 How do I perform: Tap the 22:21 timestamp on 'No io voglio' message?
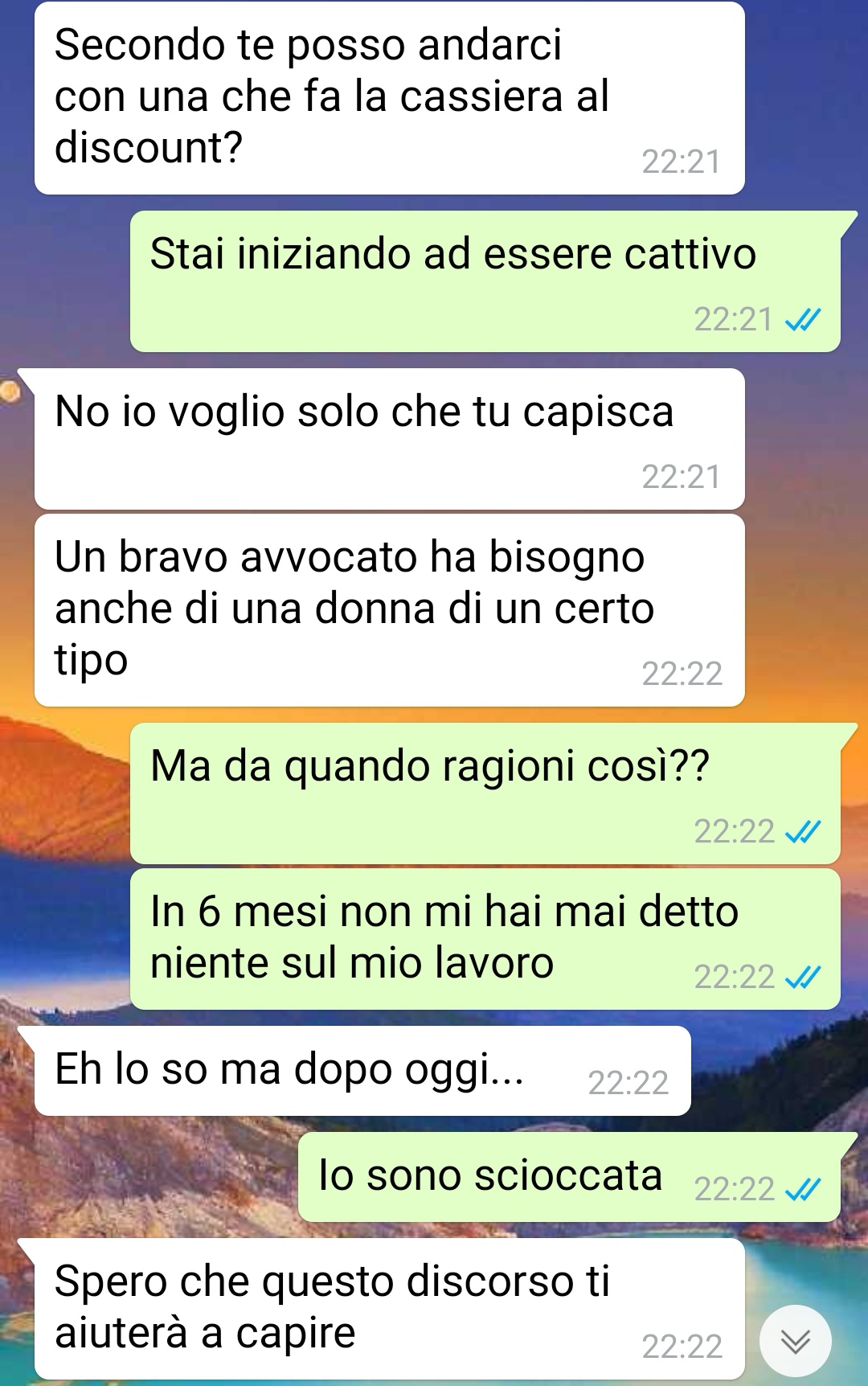(681, 478)
